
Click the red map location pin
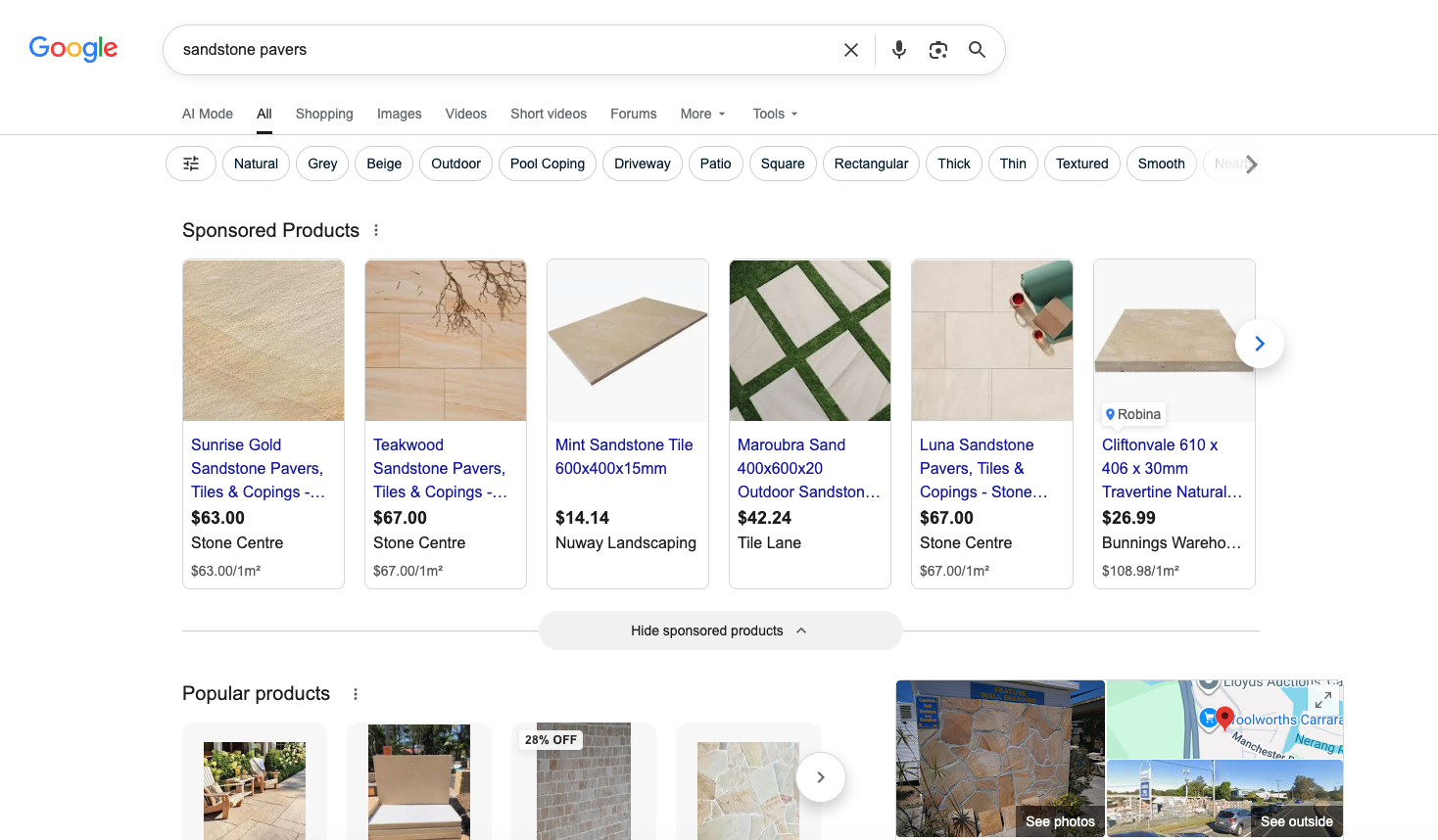(x=1224, y=720)
